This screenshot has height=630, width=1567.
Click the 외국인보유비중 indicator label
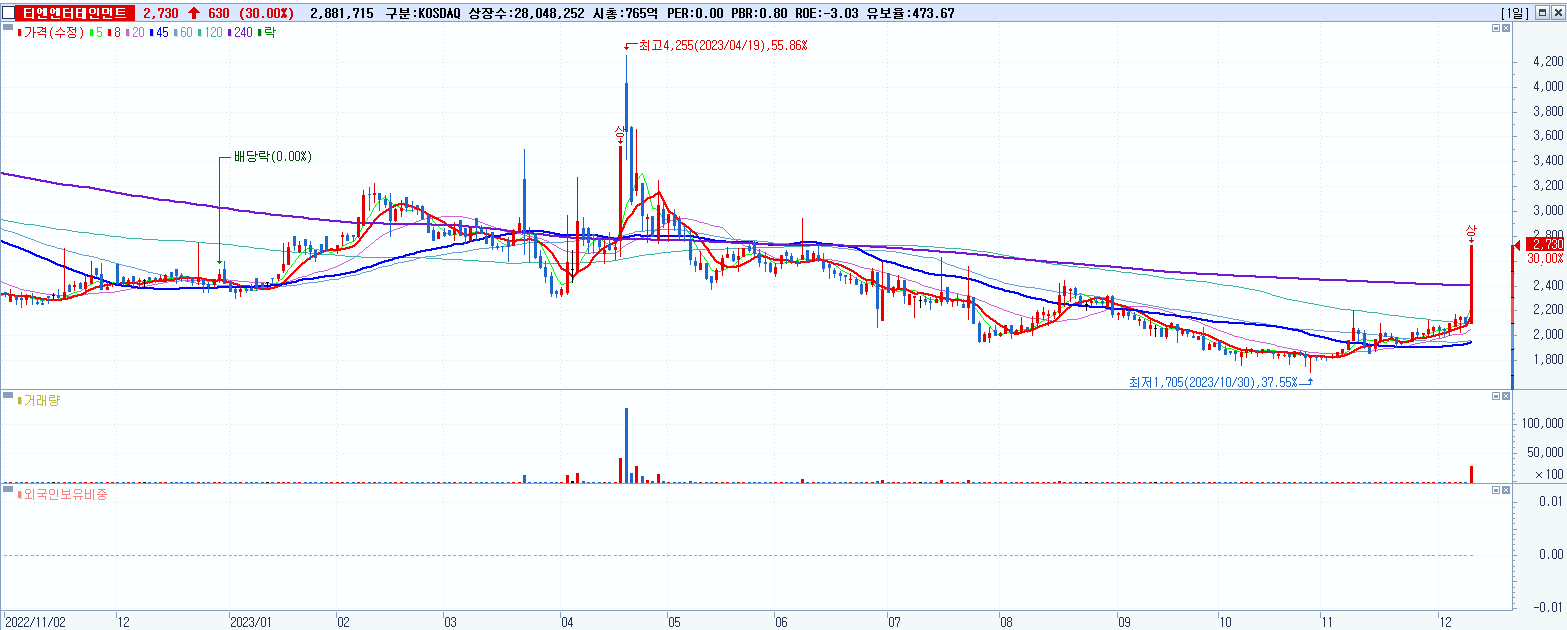tap(63, 494)
